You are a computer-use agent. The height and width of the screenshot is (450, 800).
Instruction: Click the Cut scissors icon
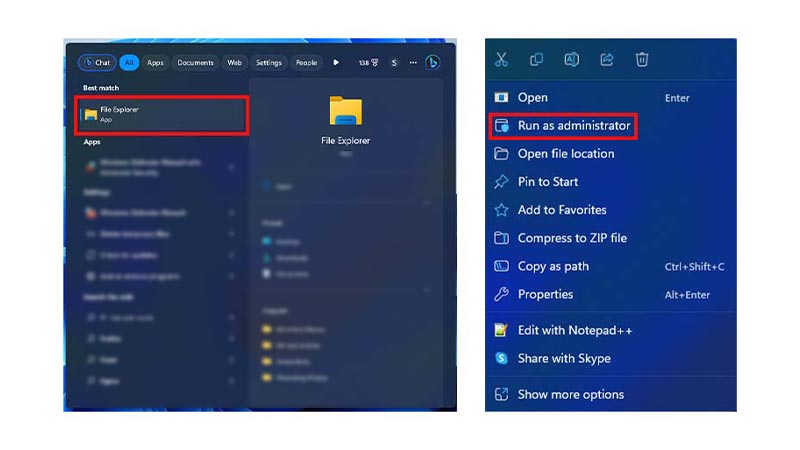click(501, 60)
